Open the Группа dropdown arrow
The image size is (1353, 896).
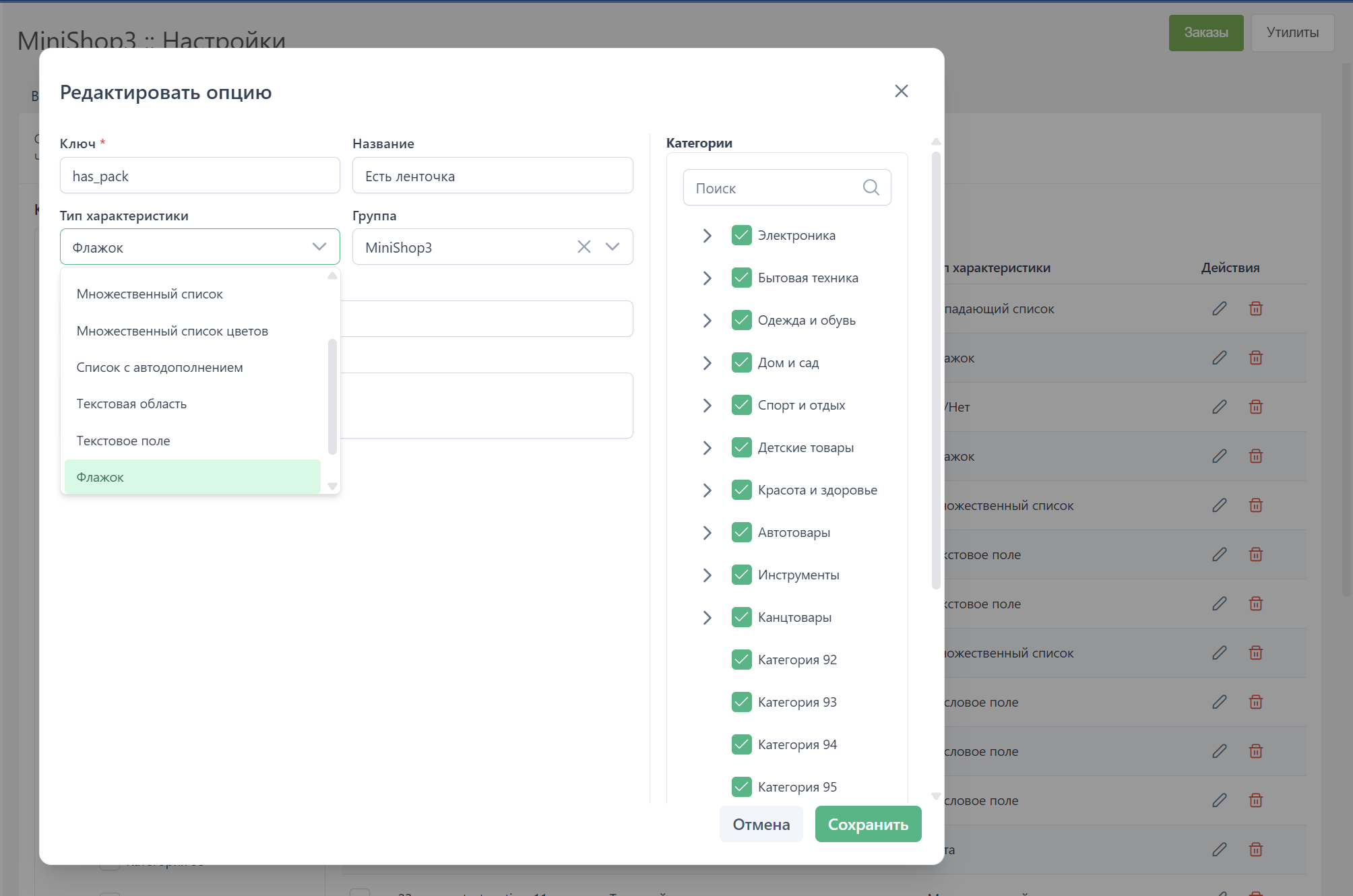(612, 247)
